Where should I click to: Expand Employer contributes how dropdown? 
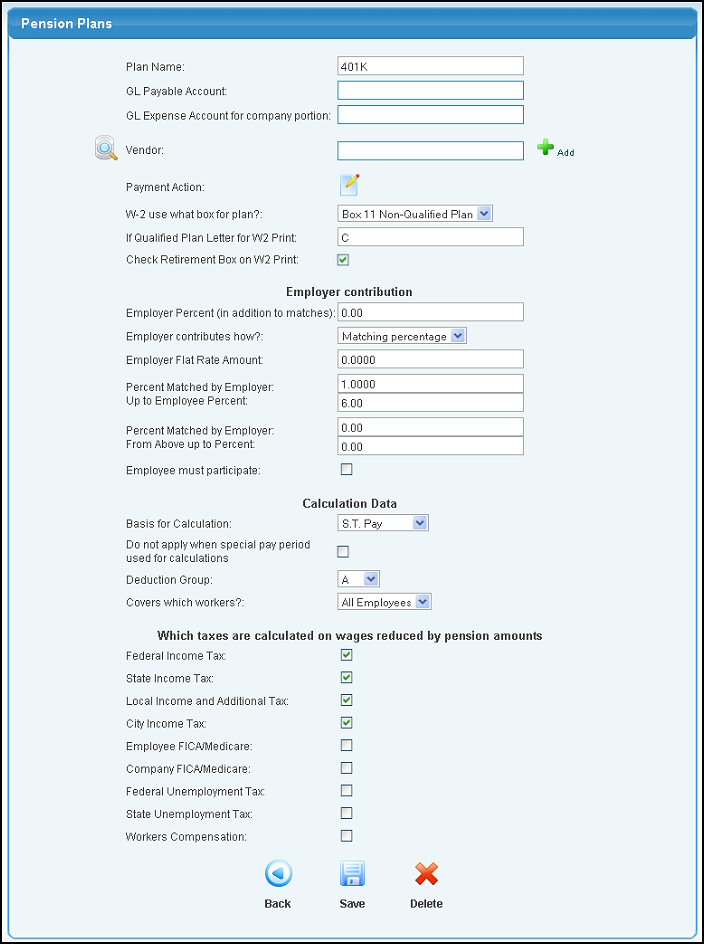coord(402,337)
